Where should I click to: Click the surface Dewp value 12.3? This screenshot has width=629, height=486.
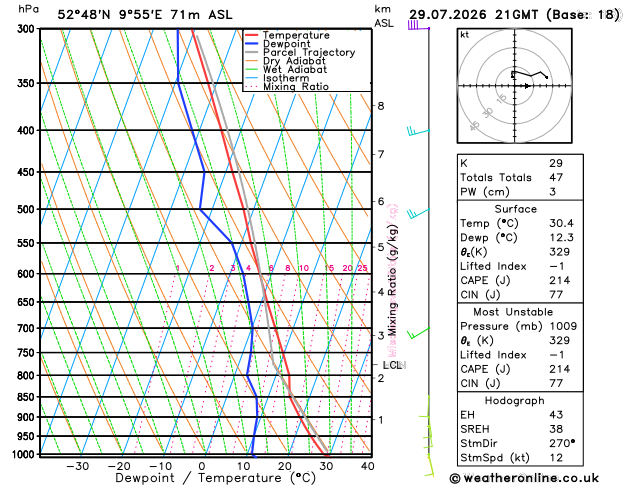(562, 237)
